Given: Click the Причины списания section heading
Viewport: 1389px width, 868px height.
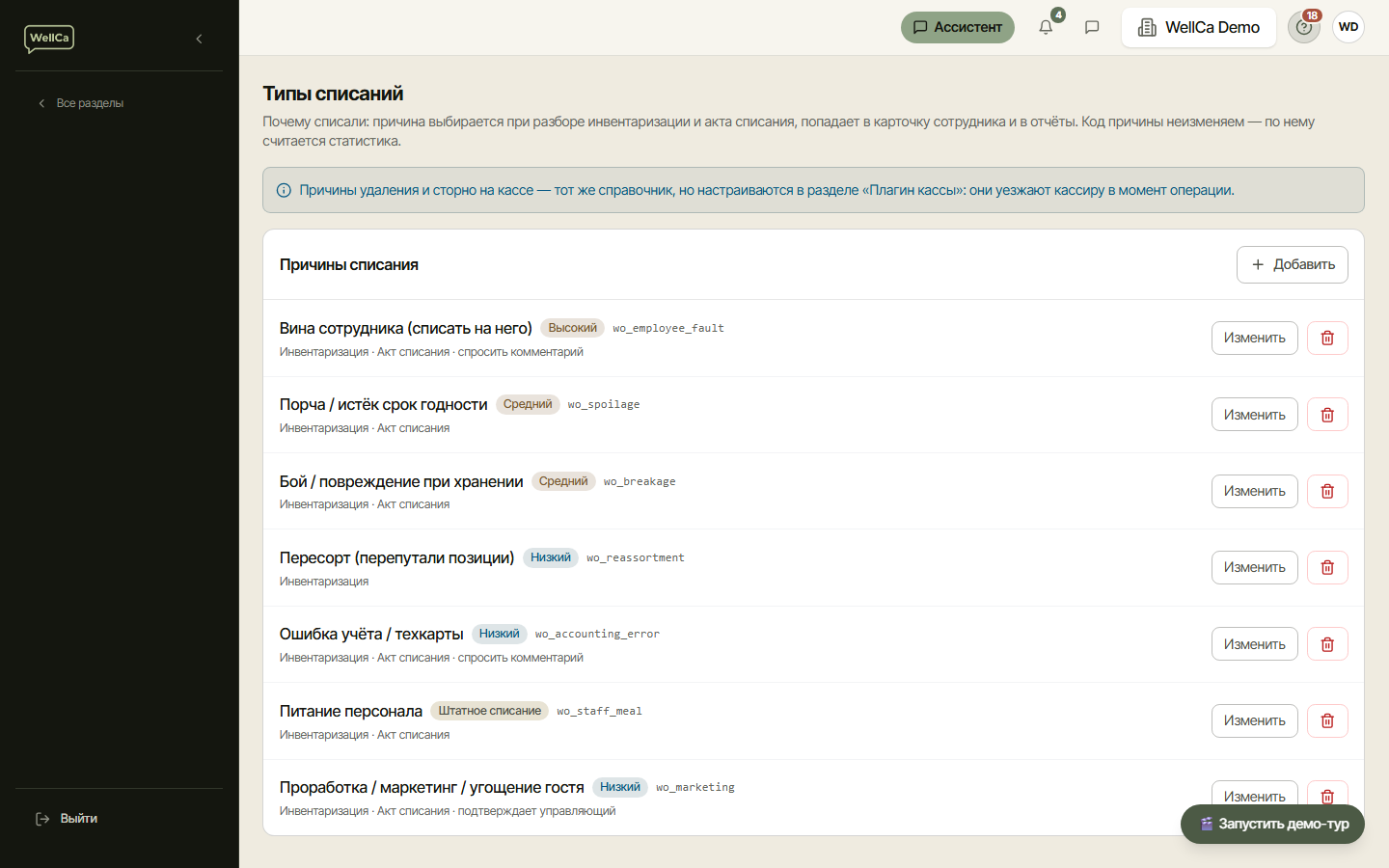Looking at the screenshot, I should pos(349,264).
